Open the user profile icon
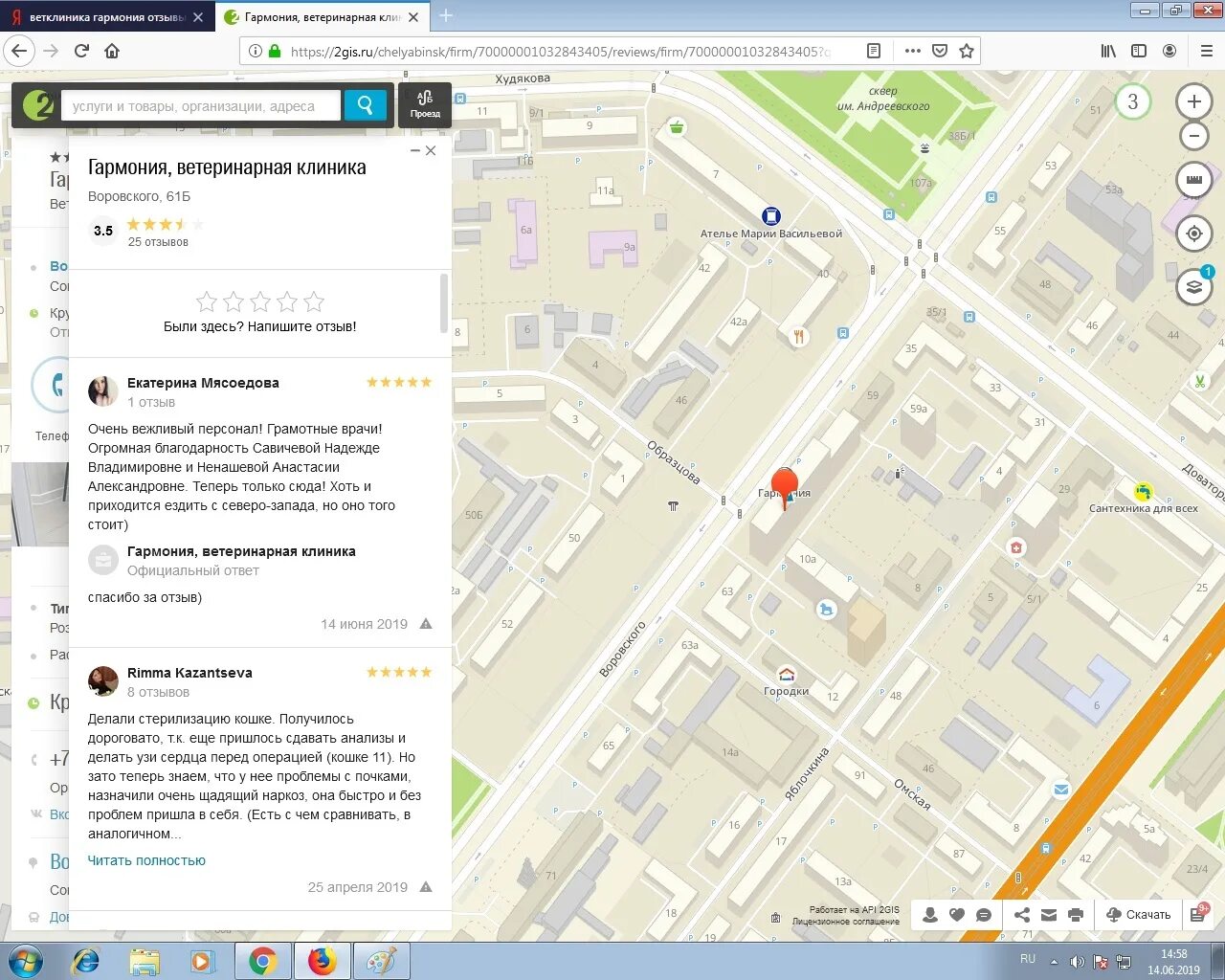The image size is (1225, 980). [x=930, y=915]
